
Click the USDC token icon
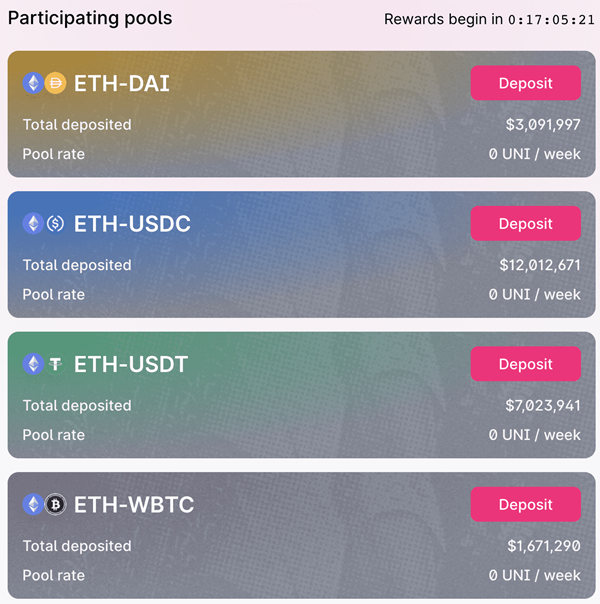click(x=55, y=223)
